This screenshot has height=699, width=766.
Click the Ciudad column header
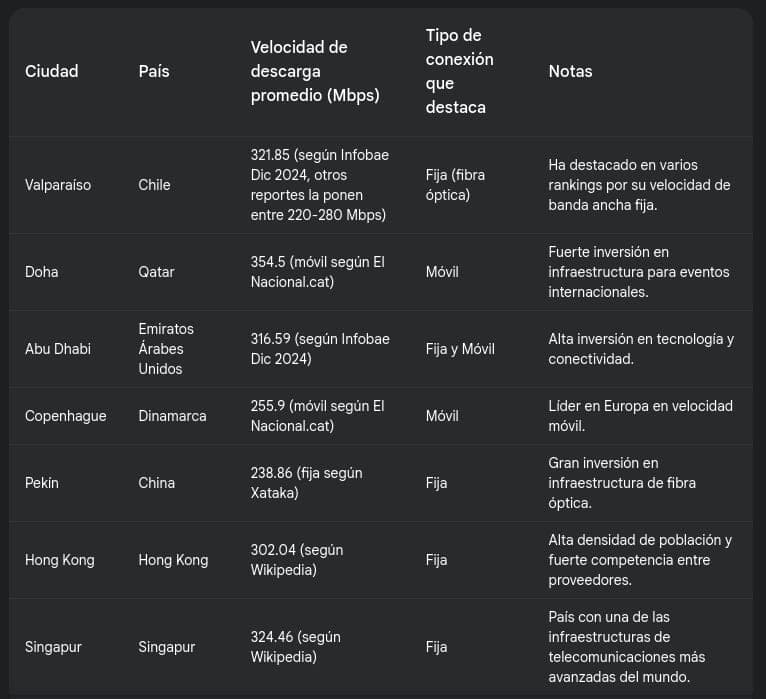pyautogui.click(x=51, y=71)
